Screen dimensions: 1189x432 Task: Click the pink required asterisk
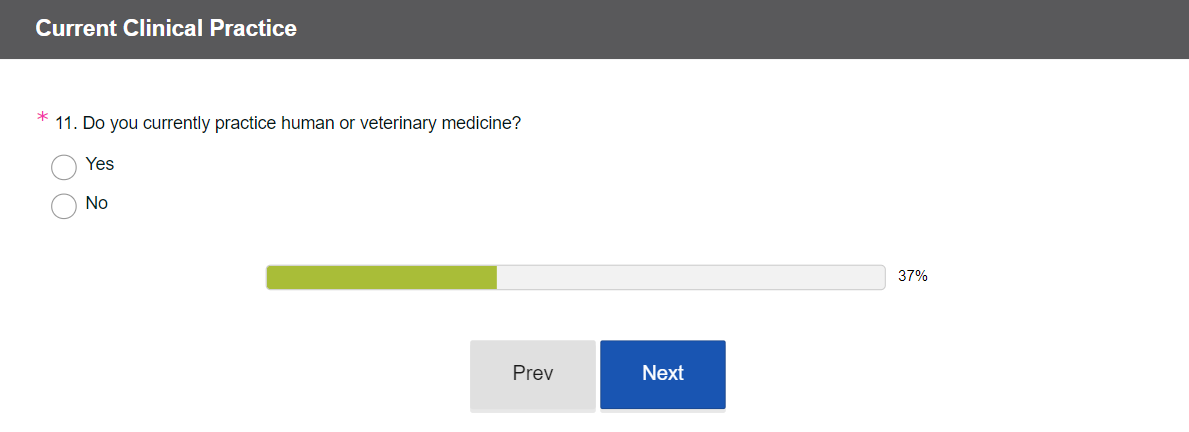point(42,119)
